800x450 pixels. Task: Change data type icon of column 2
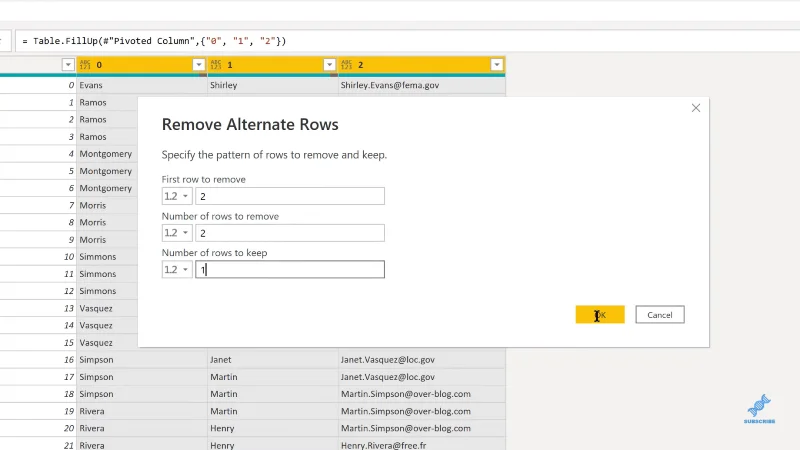tap(346, 65)
